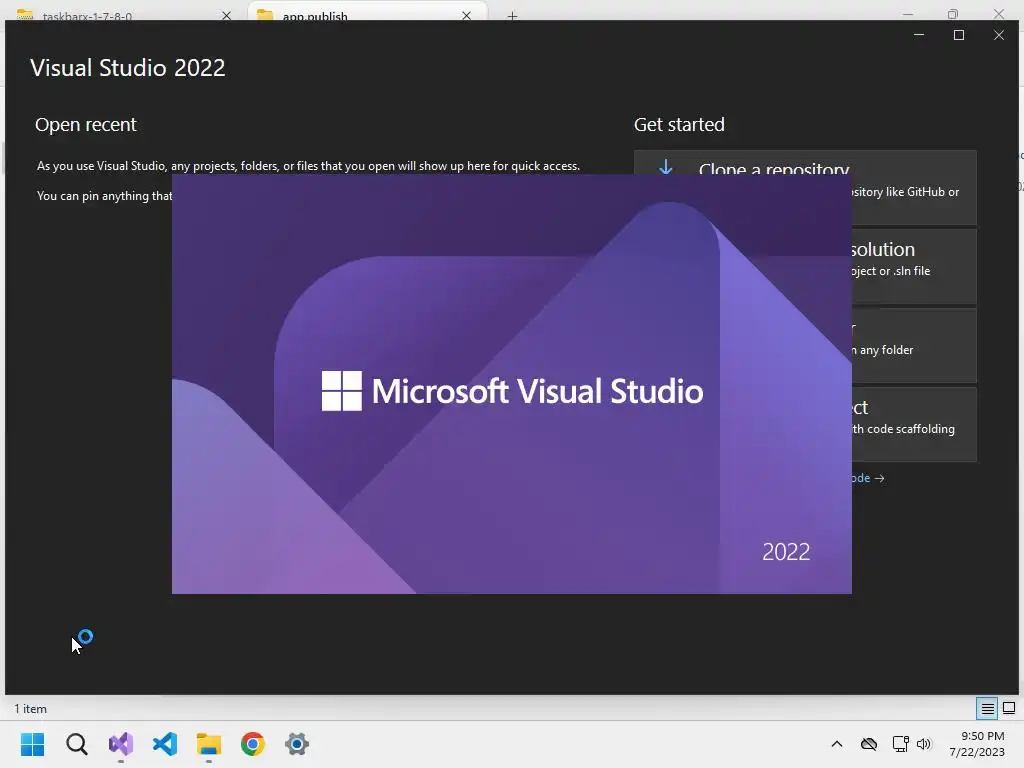This screenshot has height=768, width=1024.
Task: Click the Get started heading
Action: (679, 124)
